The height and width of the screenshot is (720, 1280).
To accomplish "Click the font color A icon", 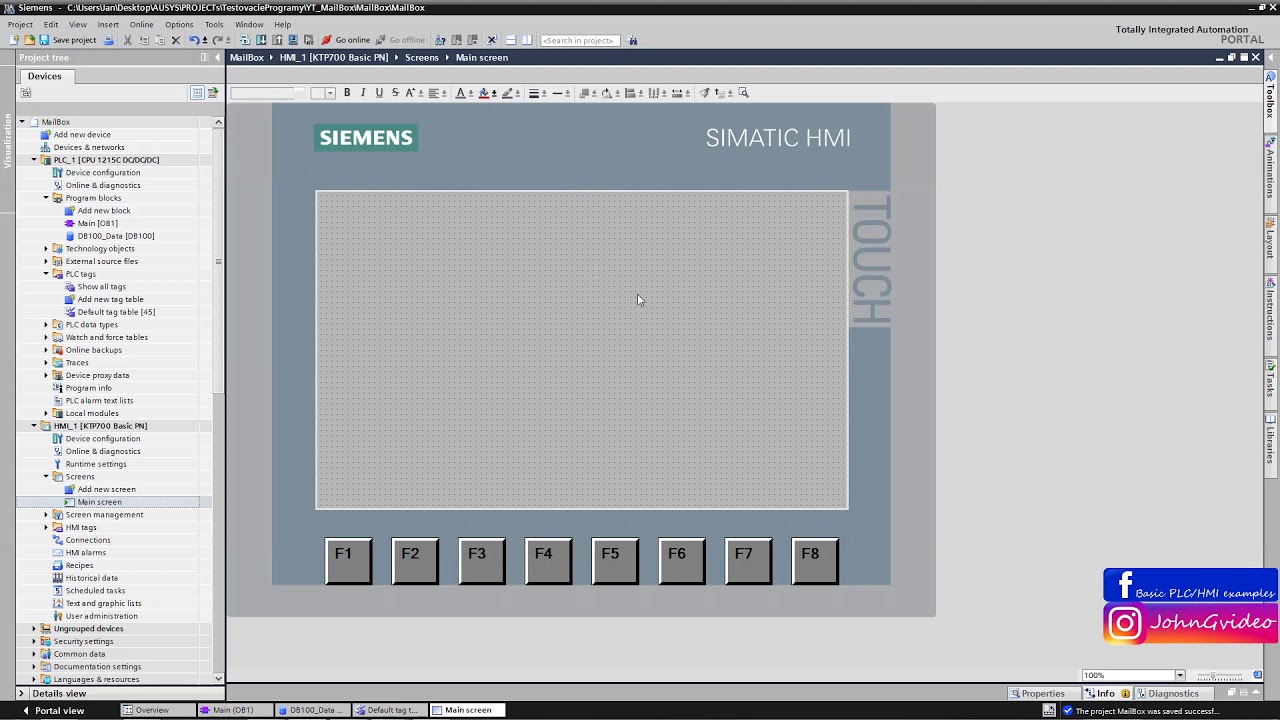I will pos(460,93).
